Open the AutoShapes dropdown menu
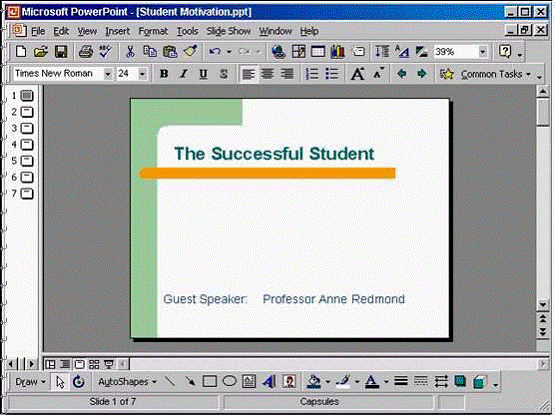 pyautogui.click(x=127, y=382)
